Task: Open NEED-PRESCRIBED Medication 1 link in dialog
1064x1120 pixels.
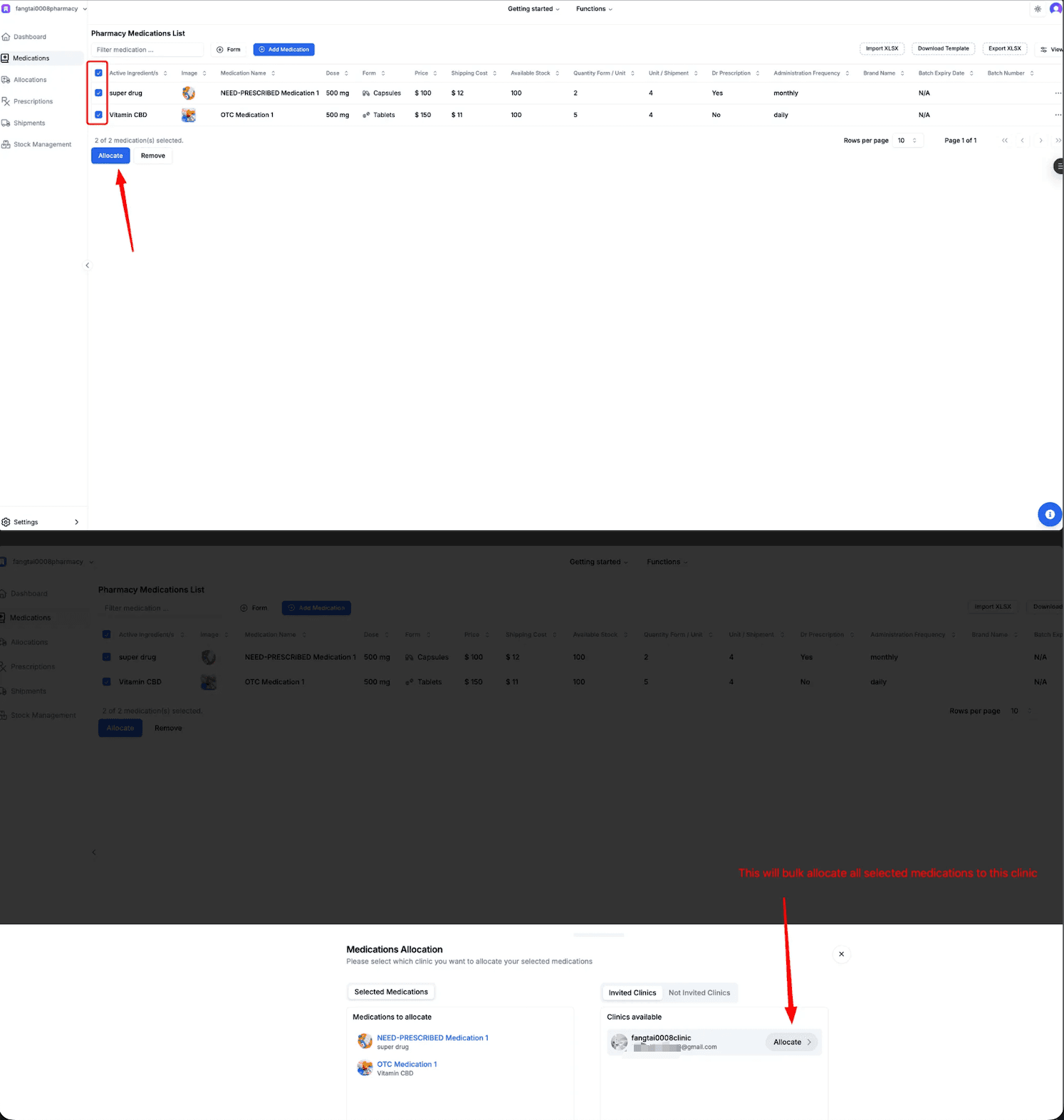Action: tap(432, 1038)
